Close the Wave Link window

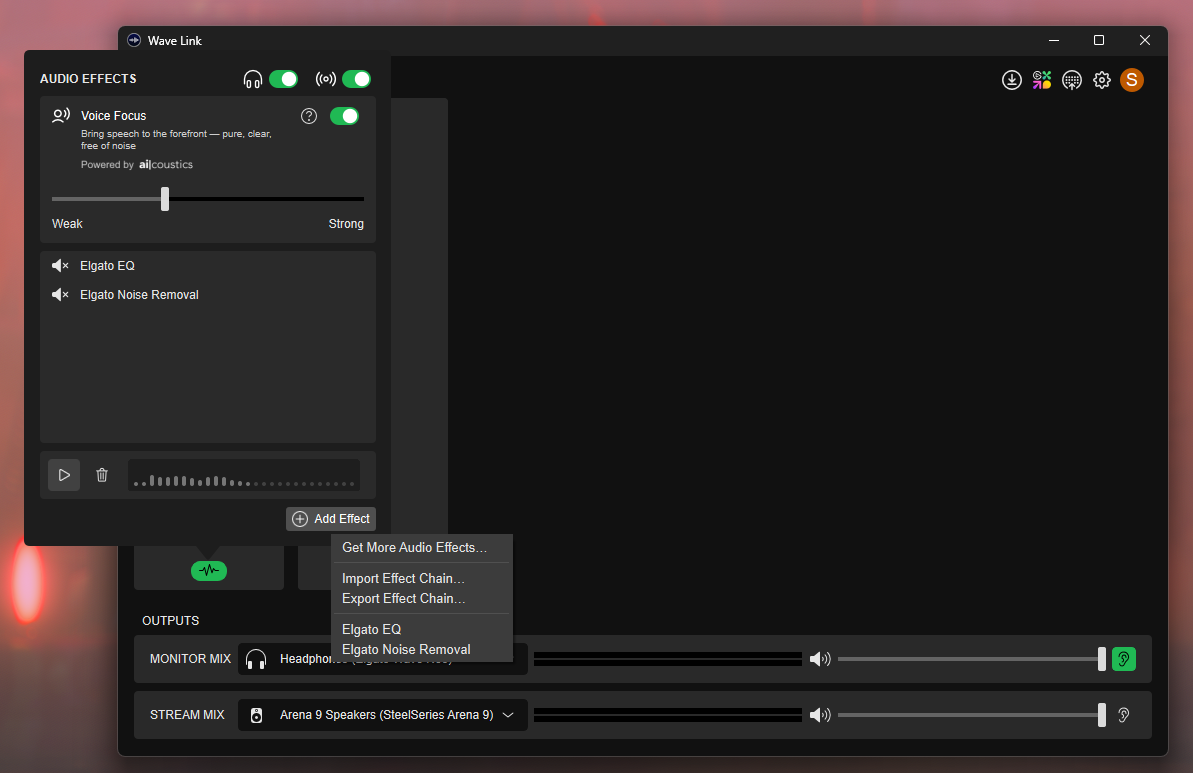1144,40
